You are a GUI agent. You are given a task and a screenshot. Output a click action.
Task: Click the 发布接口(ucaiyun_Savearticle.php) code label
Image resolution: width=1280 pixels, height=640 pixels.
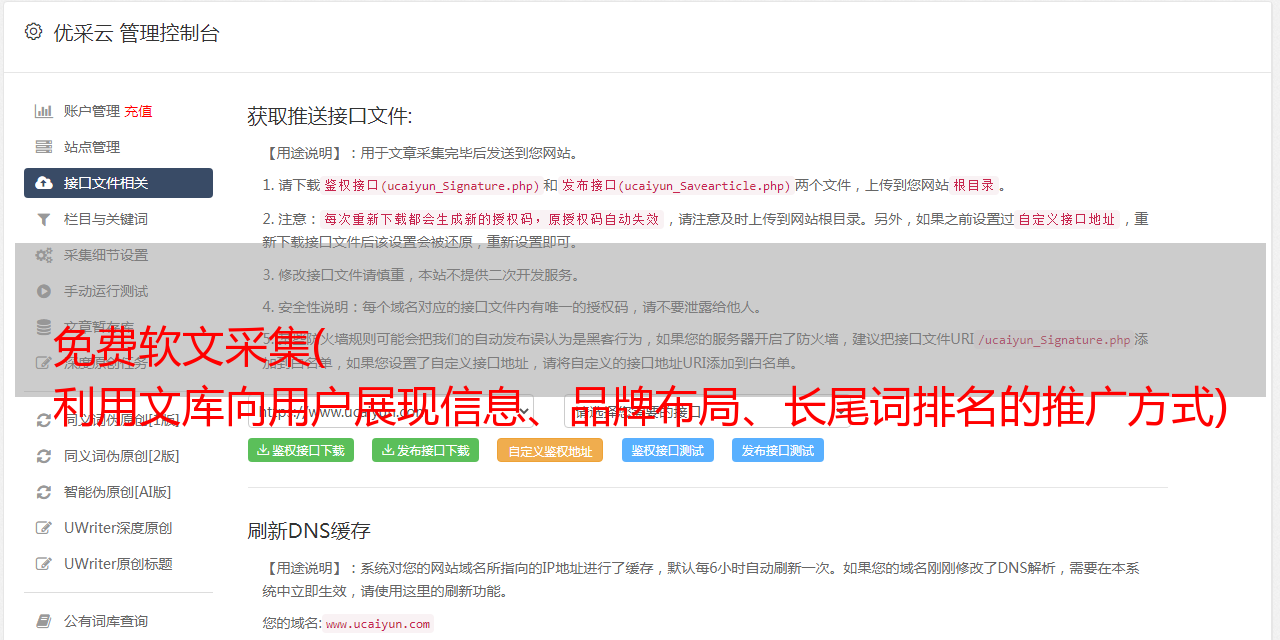676,185
